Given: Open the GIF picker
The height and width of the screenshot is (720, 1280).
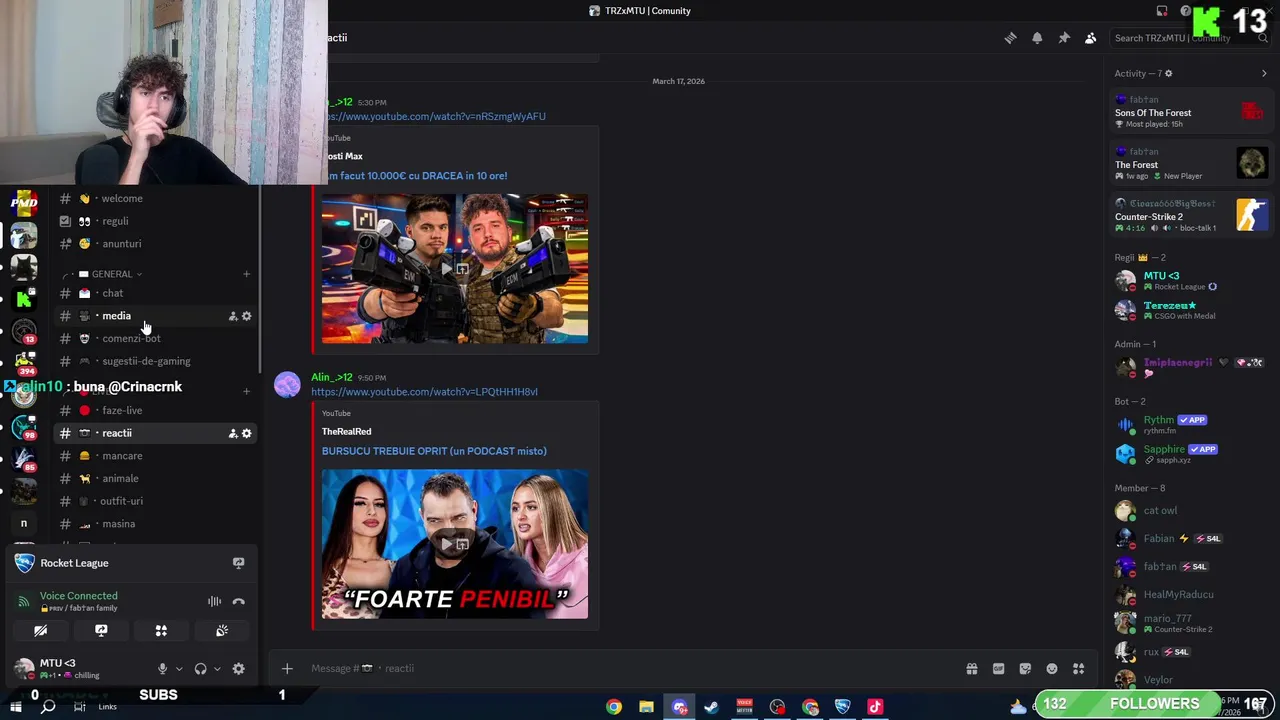Looking at the screenshot, I should click(x=998, y=668).
